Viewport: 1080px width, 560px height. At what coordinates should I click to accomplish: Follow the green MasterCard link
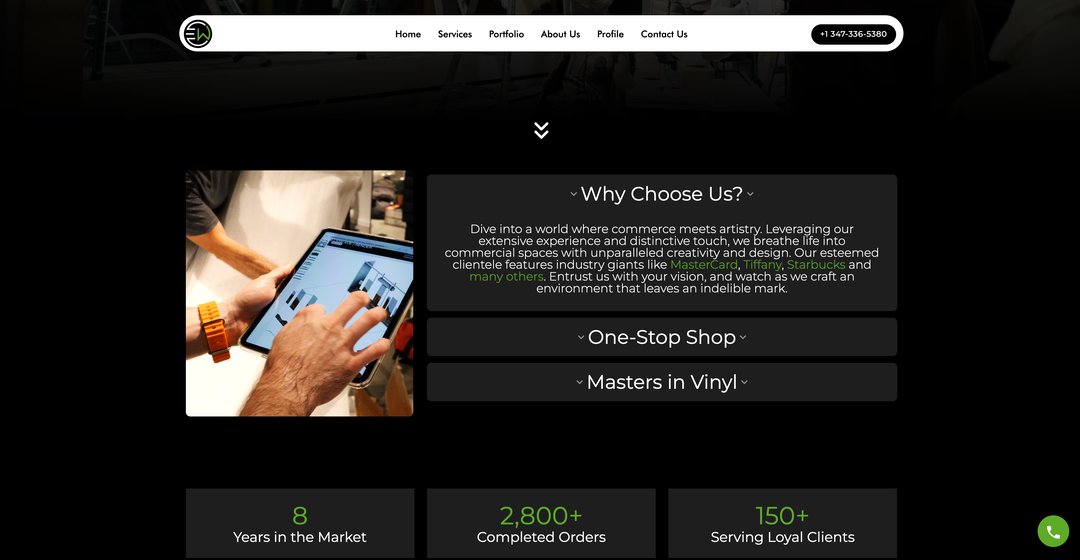tap(703, 265)
